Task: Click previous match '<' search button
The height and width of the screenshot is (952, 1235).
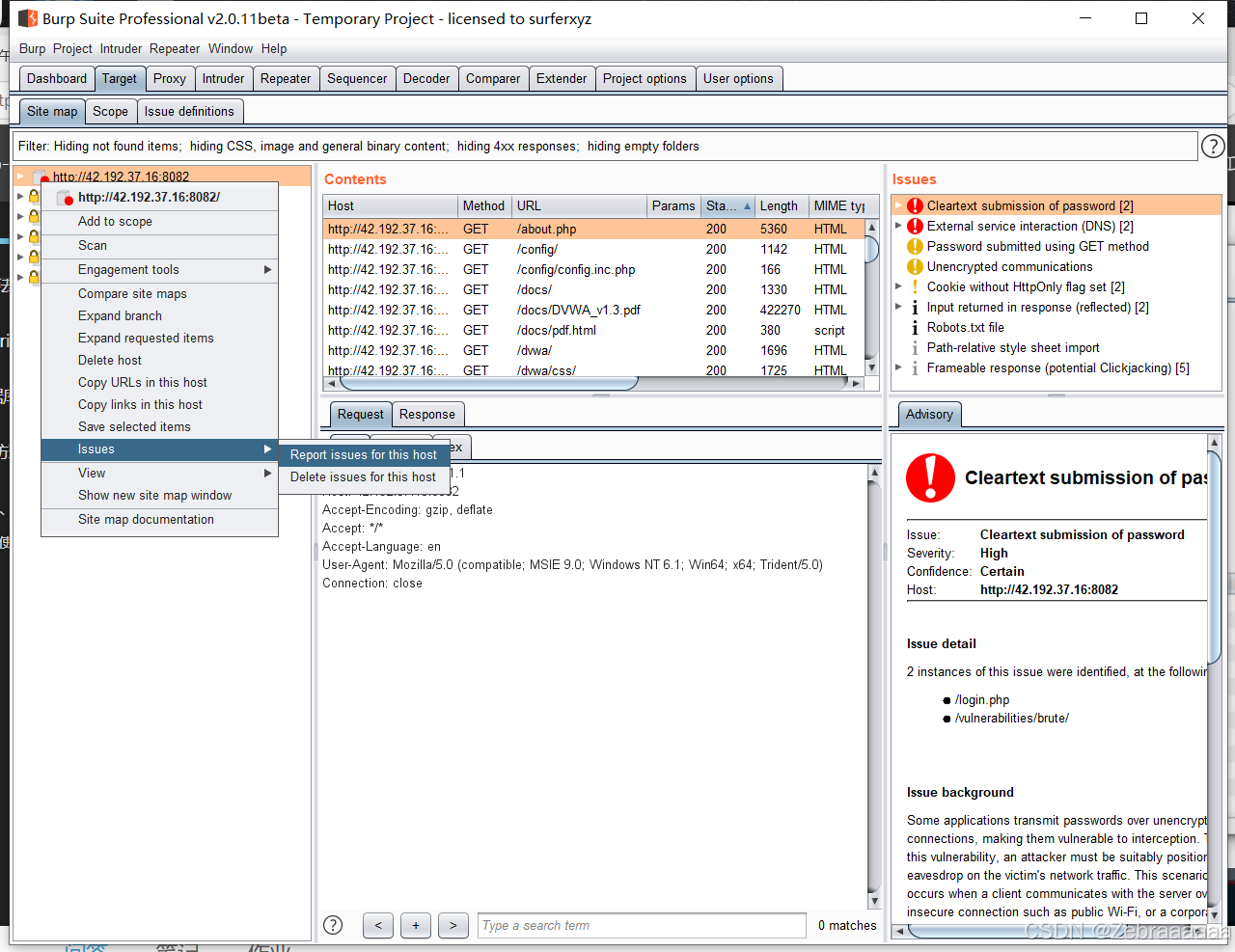Action: click(378, 925)
